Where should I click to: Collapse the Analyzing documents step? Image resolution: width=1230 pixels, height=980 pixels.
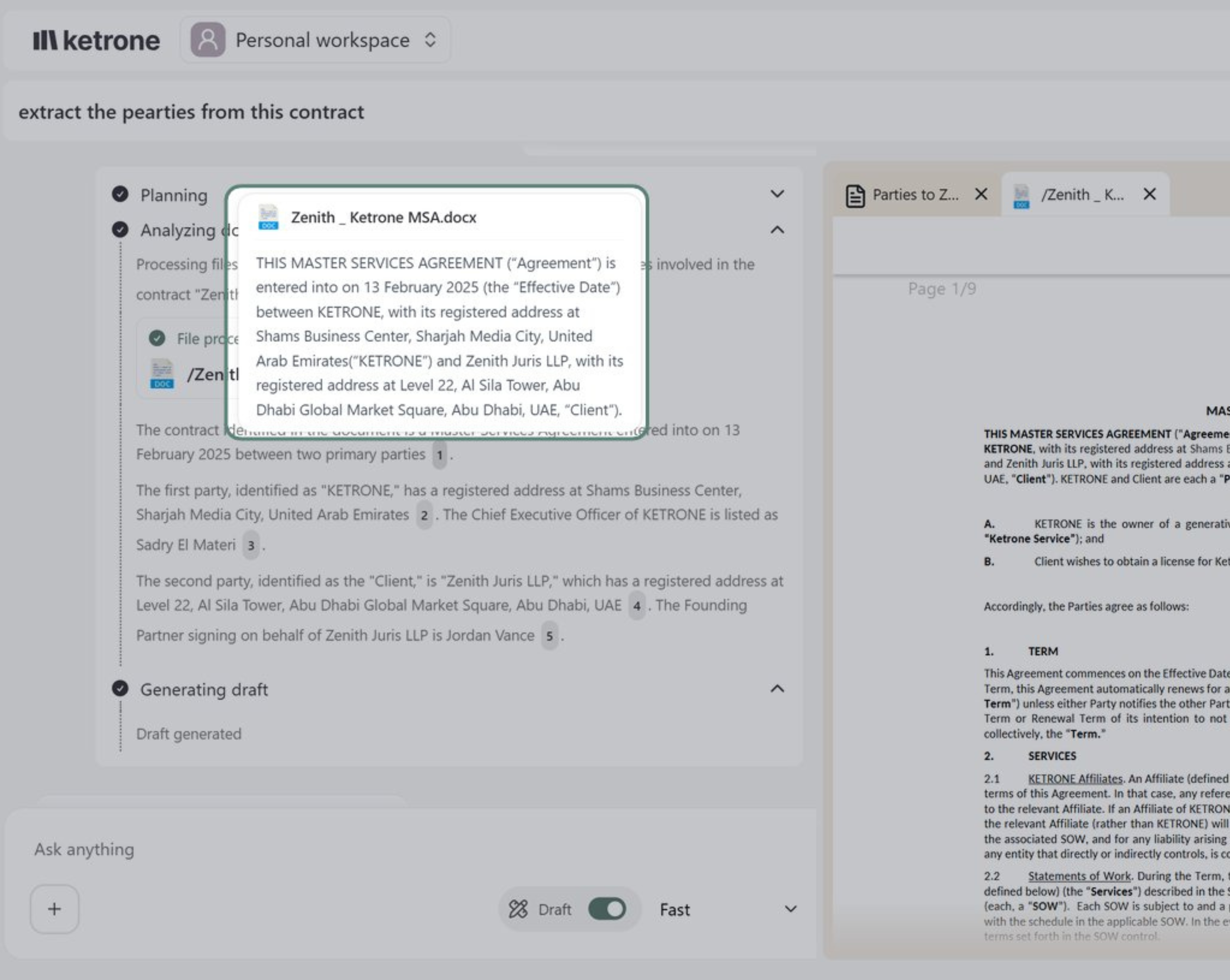[x=777, y=229]
